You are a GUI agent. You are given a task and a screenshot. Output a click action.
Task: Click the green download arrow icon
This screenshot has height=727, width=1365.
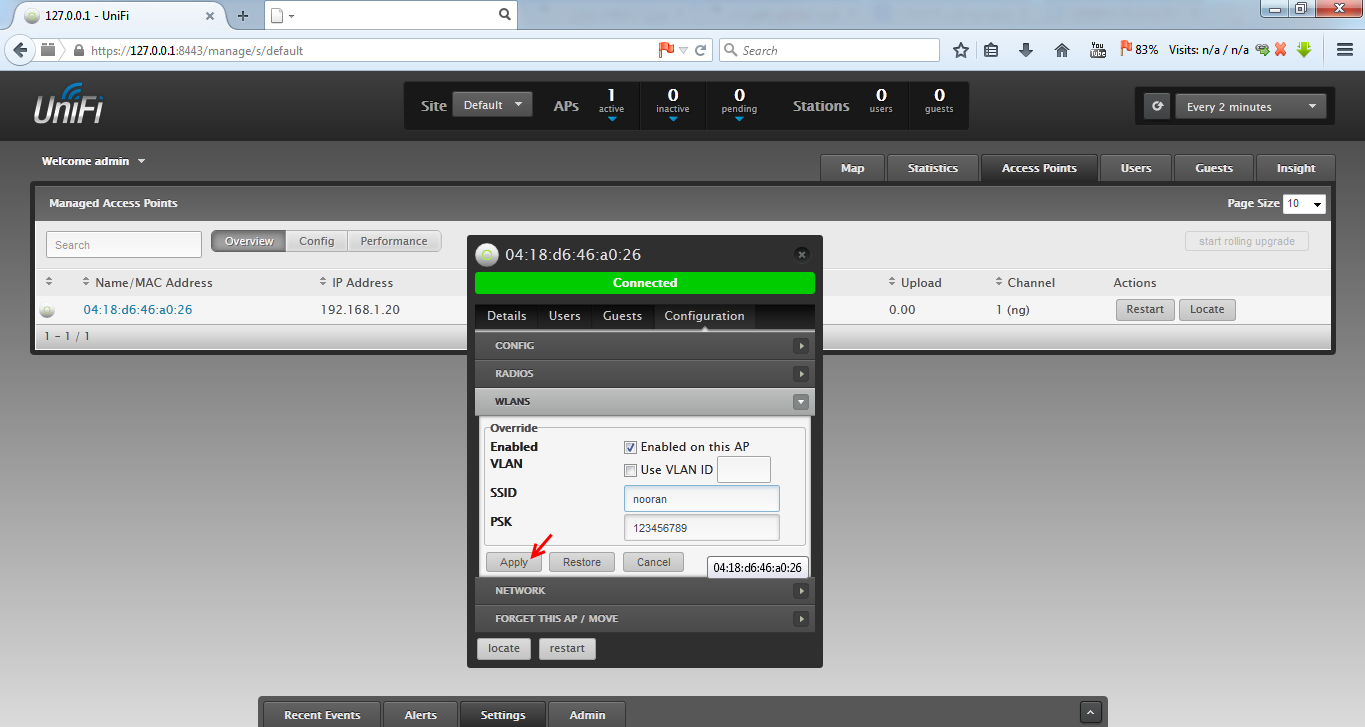pyautogui.click(x=1304, y=50)
